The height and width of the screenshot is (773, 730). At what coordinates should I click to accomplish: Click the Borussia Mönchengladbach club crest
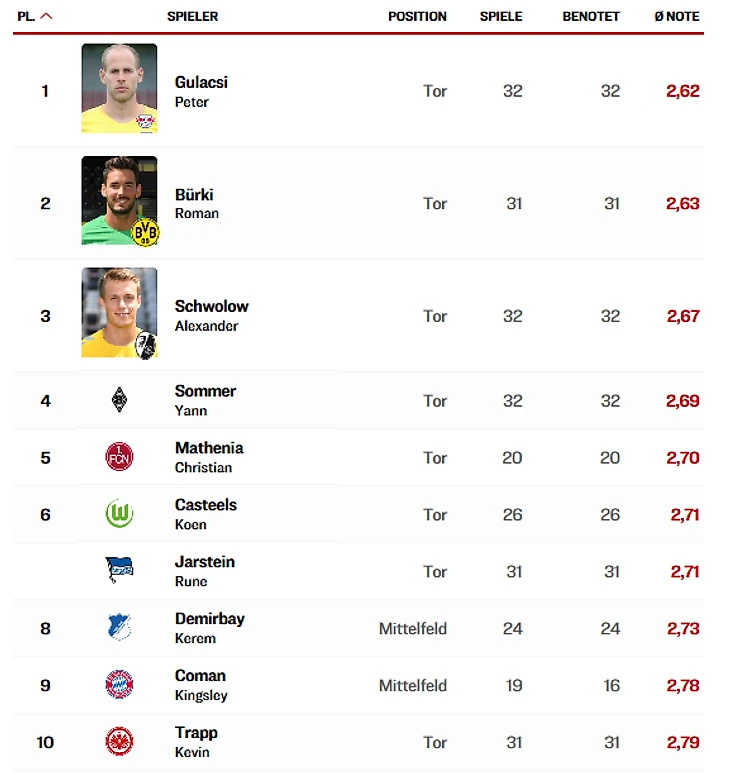[x=119, y=401]
